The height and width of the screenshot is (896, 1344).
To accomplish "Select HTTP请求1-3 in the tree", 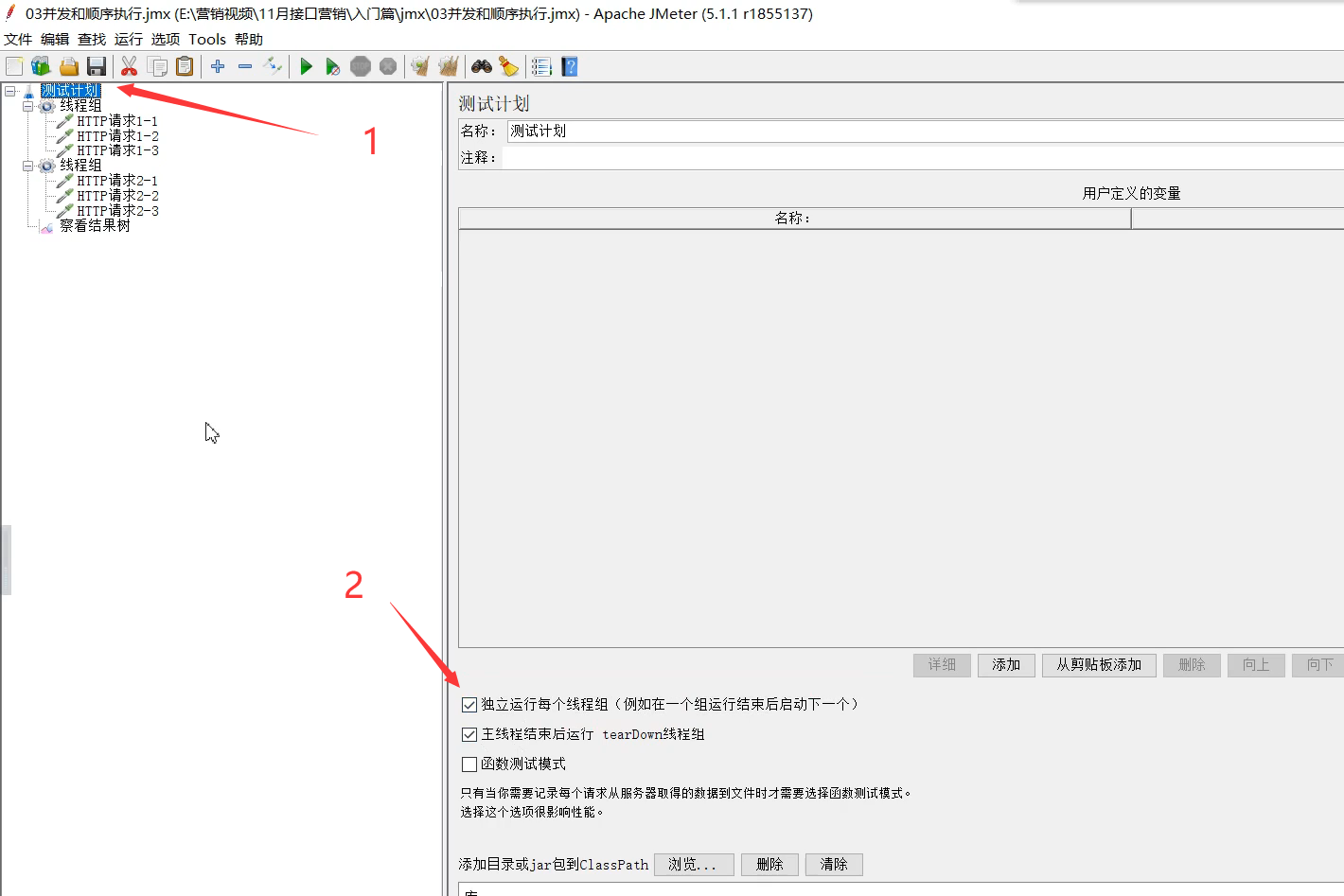I will coord(117,150).
